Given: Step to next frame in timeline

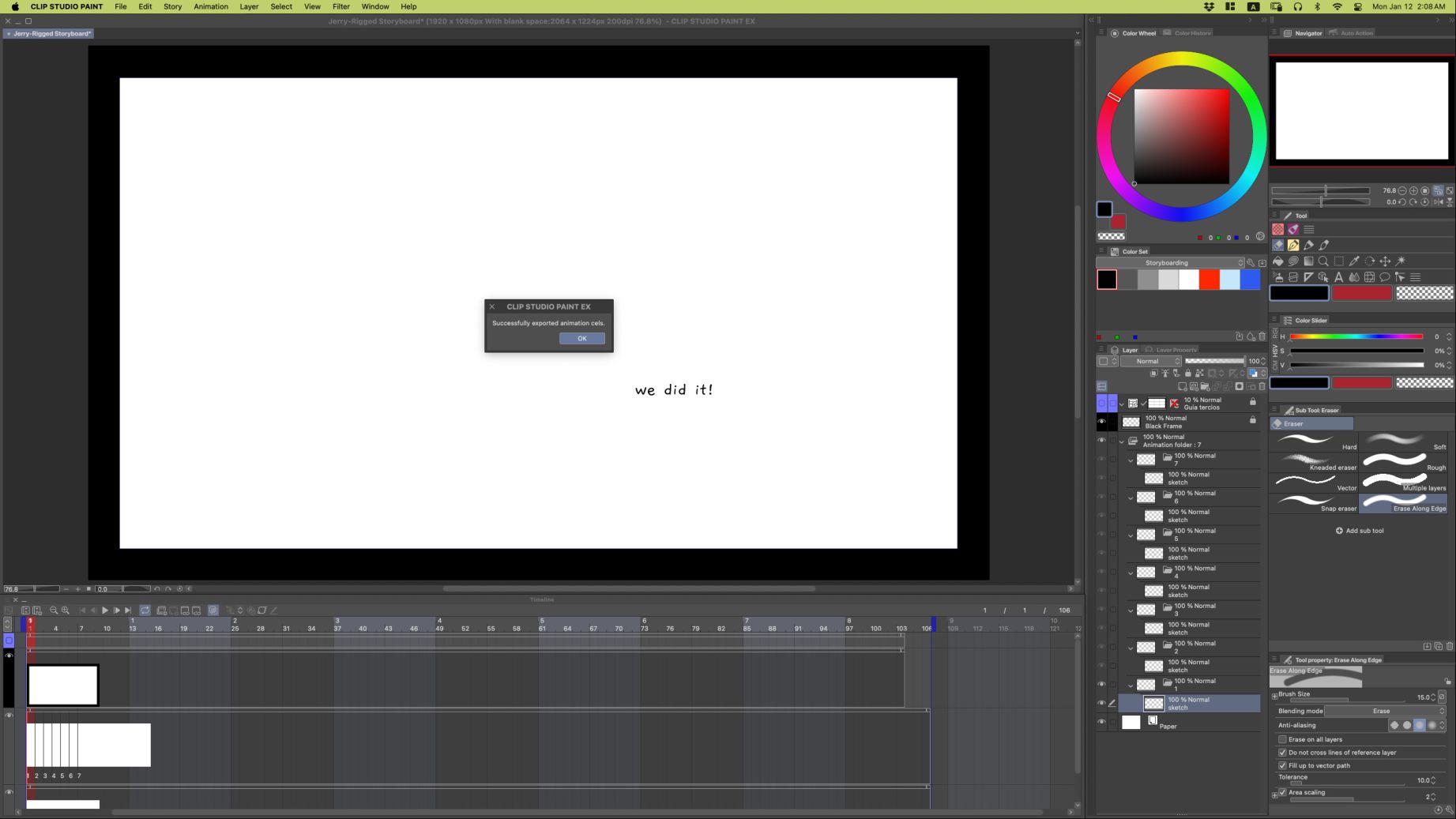Looking at the screenshot, I should coord(117,610).
